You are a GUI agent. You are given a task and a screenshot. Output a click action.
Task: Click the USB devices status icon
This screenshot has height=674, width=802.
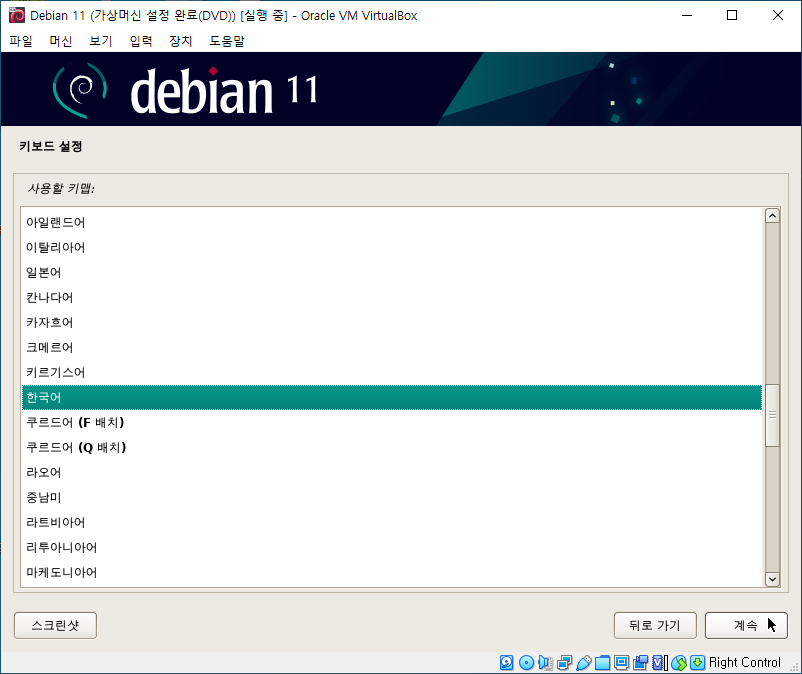point(584,662)
